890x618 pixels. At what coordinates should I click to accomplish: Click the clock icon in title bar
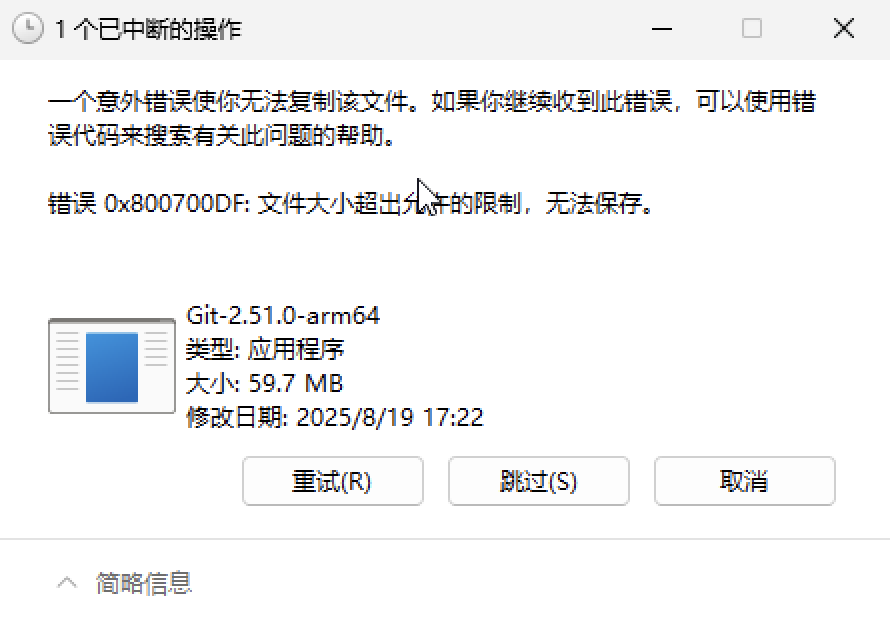click(27, 28)
